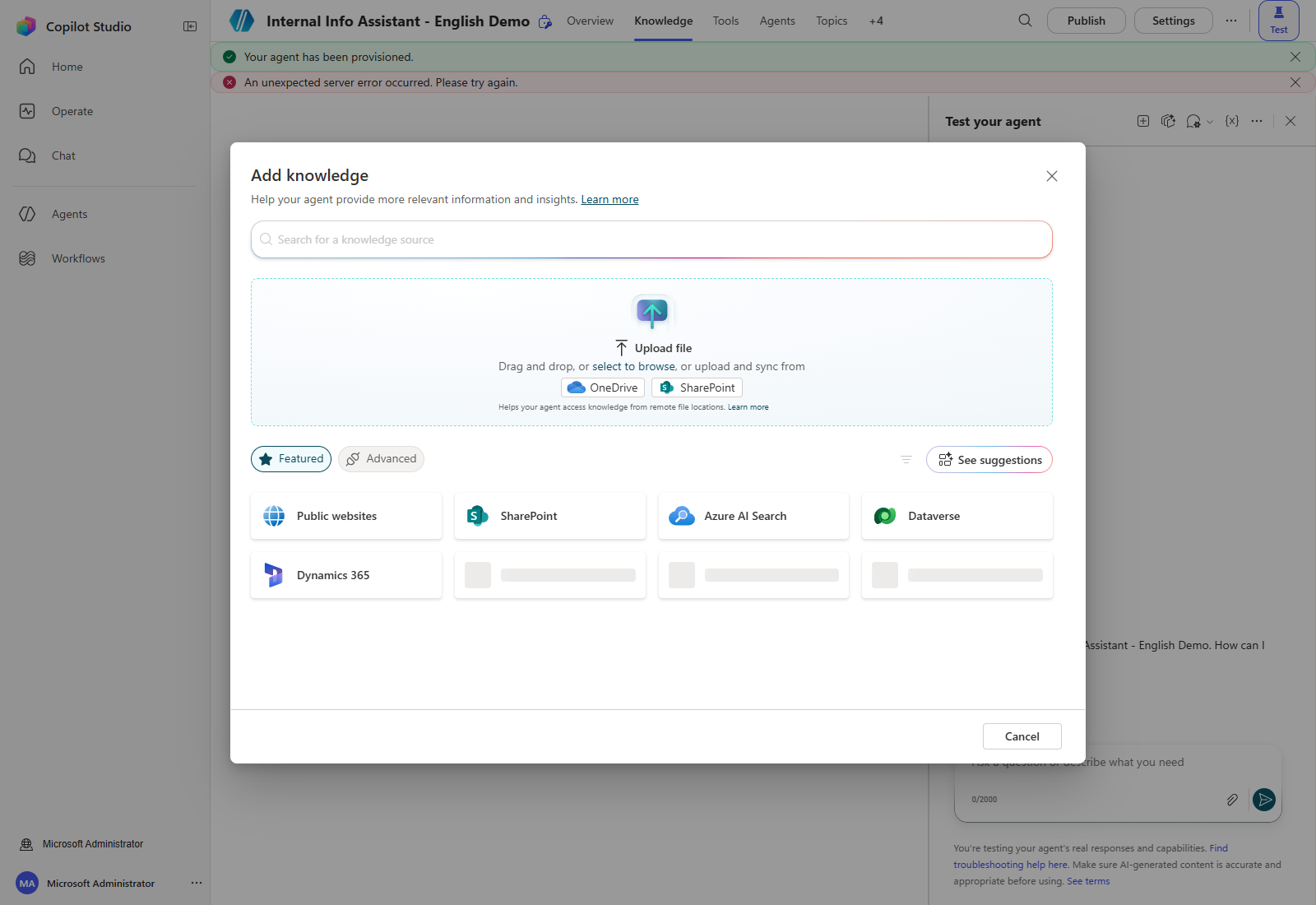Start a new test conversation icon
The width and height of the screenshot is (1316, 905).
point(1143,121)
